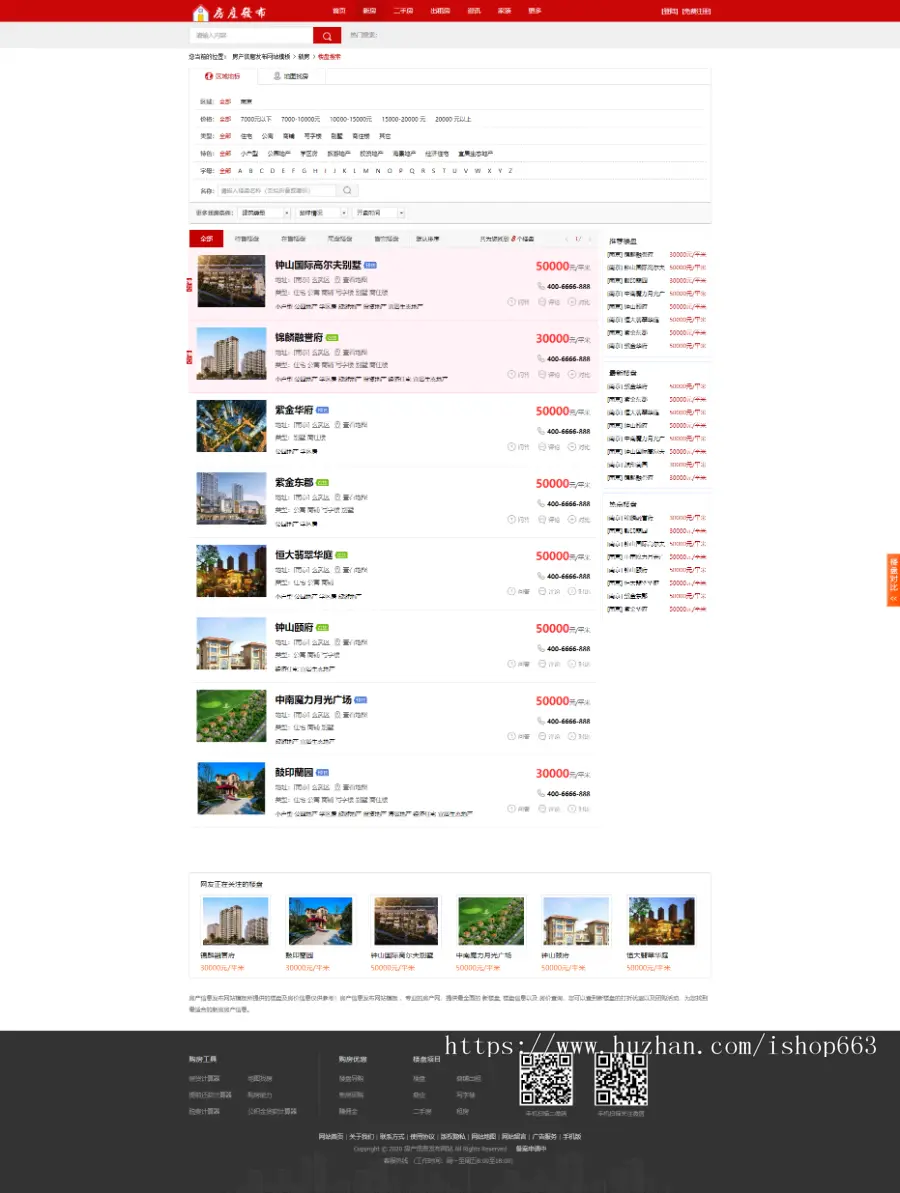This screenshot has height=1193, width=900.
Task: Click 对比 compare icon for 钟山国际高尔夫别墅
Action: click(578, 302)
